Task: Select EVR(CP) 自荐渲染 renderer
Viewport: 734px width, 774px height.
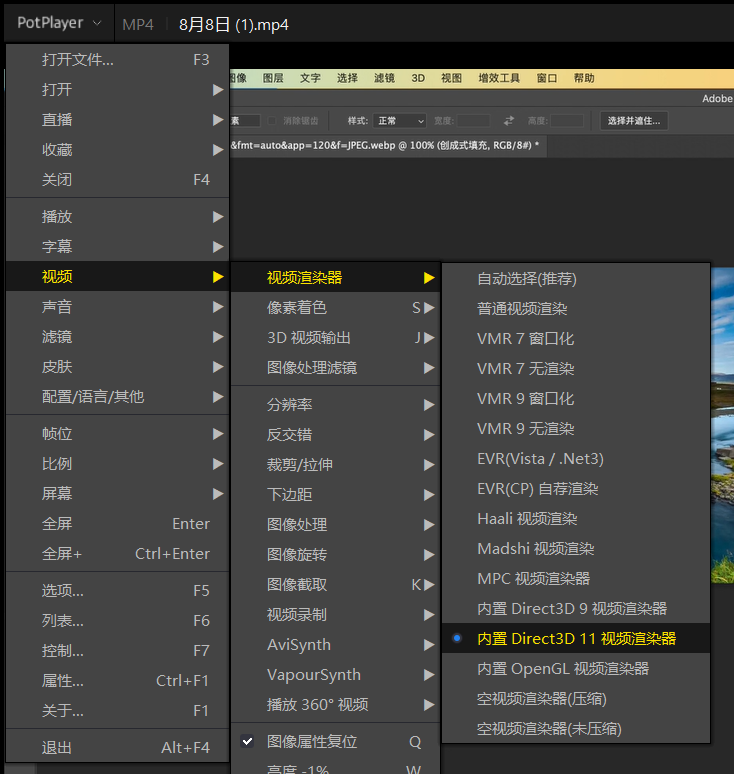Action: 576,489
